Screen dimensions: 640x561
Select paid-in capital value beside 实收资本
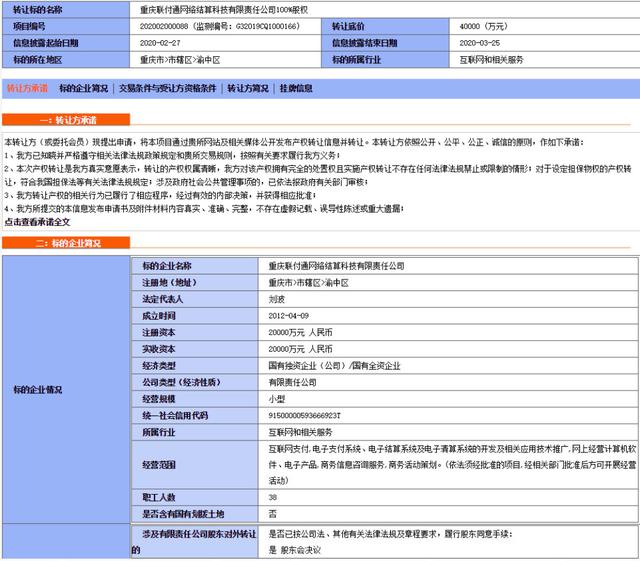[x=300, y=349]
